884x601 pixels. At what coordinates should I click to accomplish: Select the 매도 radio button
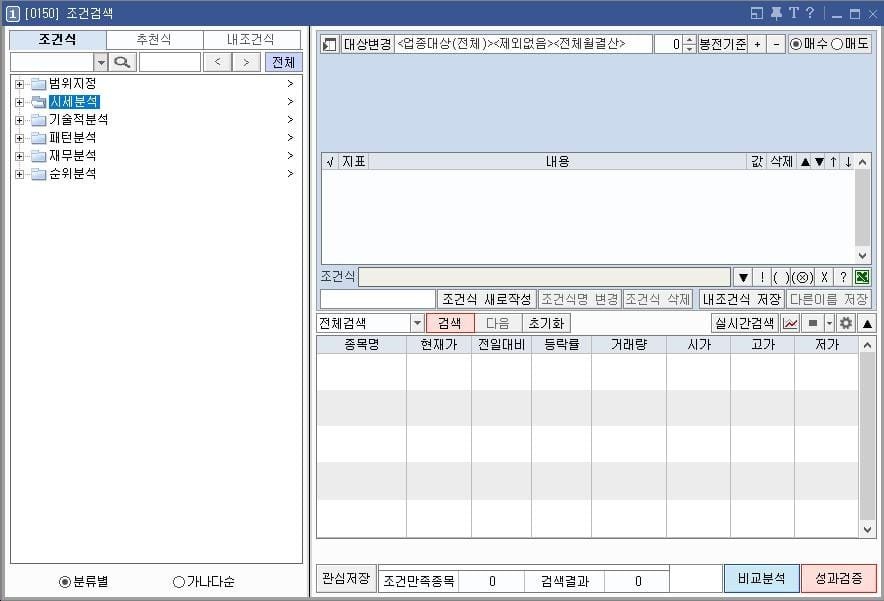tap(836, 43)
